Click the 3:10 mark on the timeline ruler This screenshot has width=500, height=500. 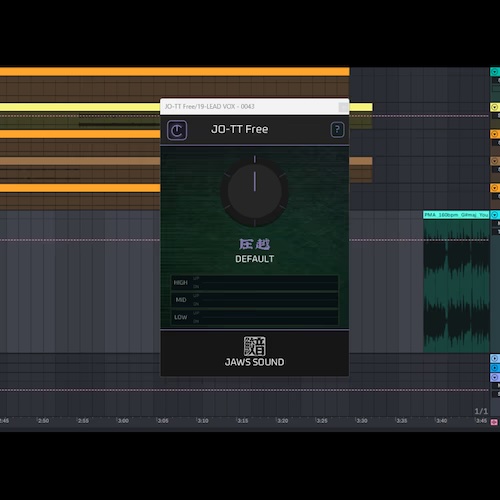(x=203, y=421)
